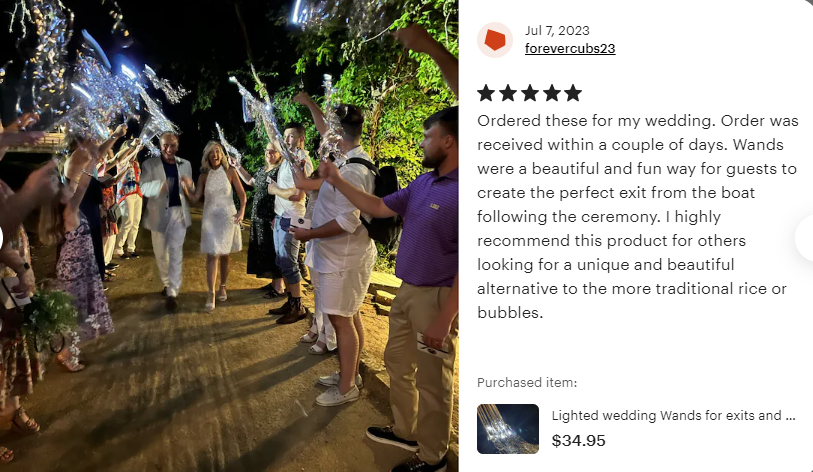This screenshot has width=813, height=472.
Task: Select the second rating star
Action: point(508,93)
